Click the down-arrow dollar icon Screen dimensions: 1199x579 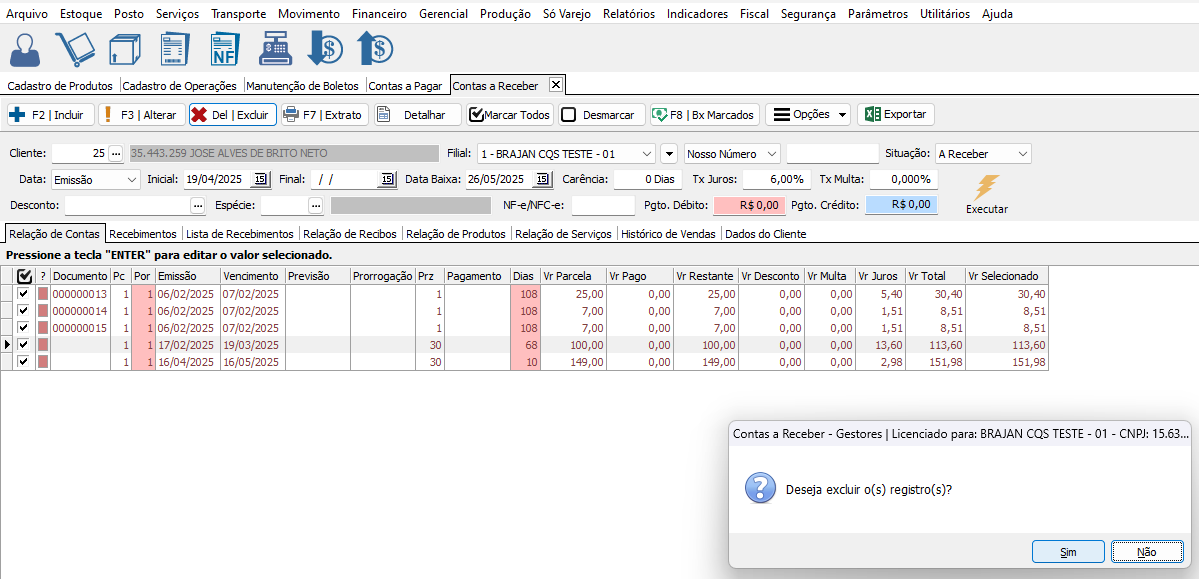[325, 49]
